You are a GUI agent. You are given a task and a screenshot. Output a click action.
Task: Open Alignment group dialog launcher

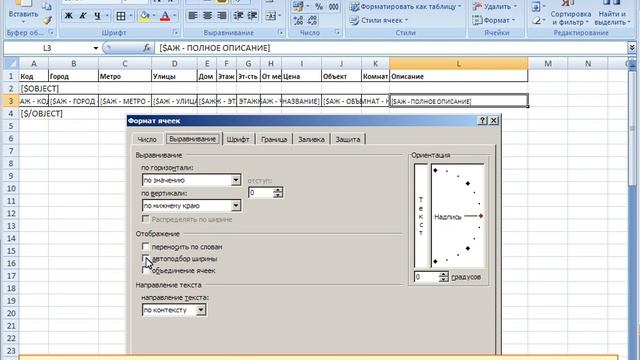coord(281,32)
